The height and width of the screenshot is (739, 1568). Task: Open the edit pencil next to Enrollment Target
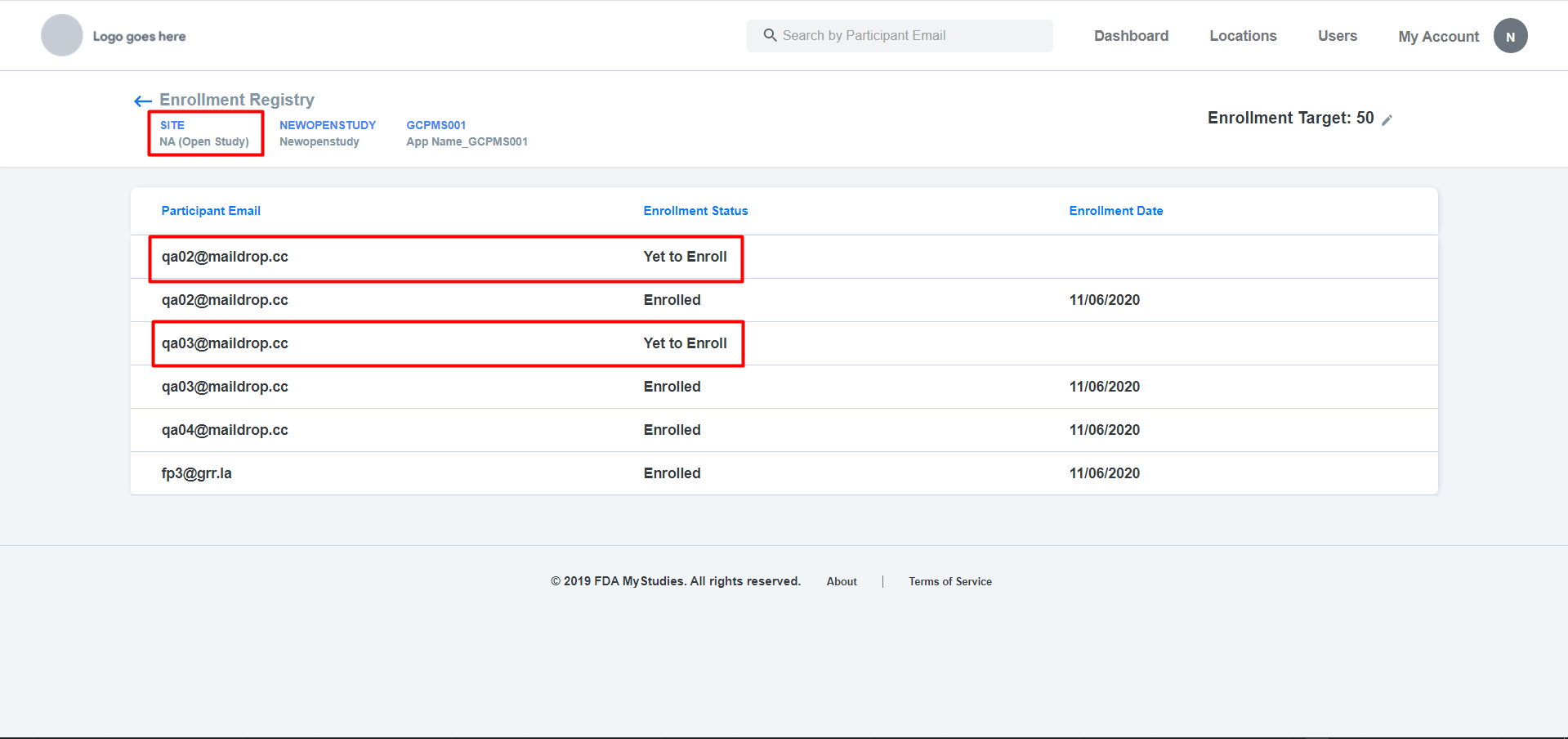click(x=1387, y=119)
